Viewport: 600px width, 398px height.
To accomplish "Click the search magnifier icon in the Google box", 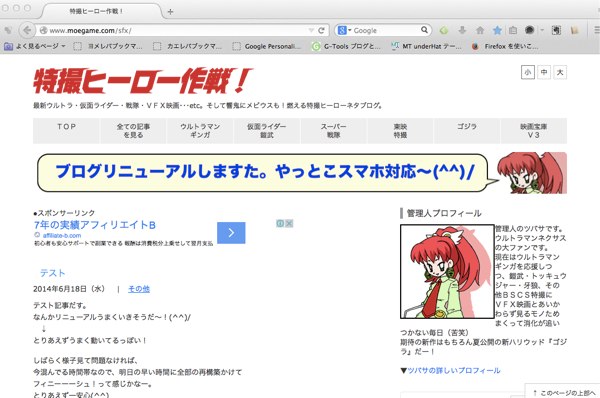I will click(424, 30).
